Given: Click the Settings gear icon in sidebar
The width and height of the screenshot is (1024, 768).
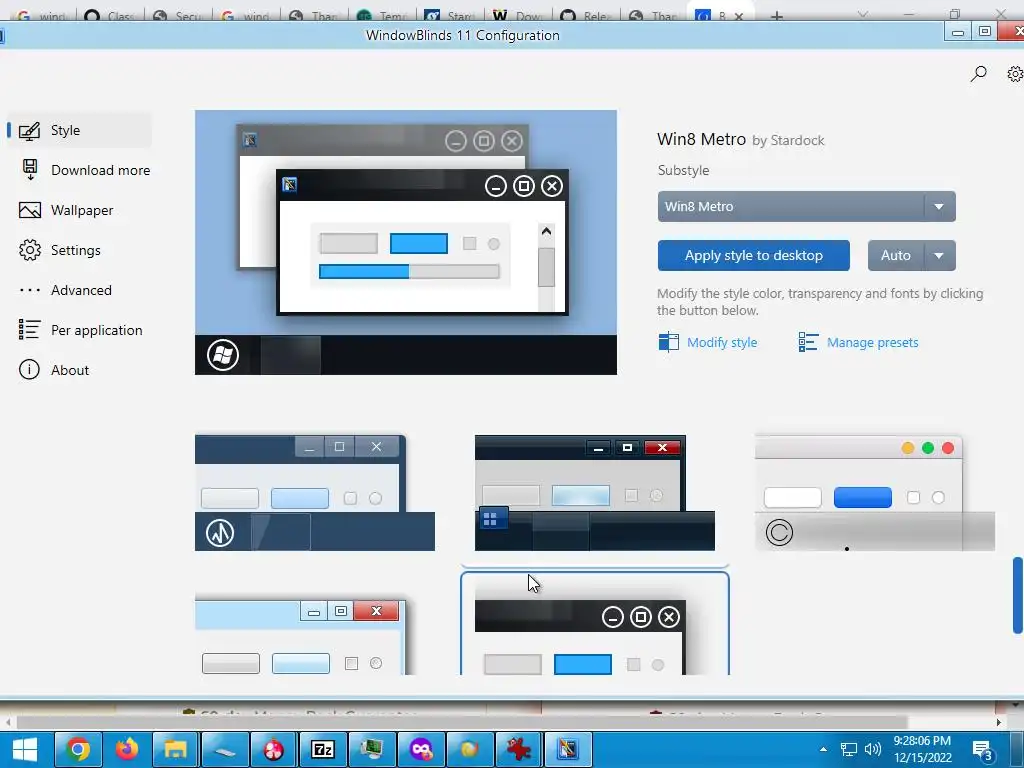Looking at the screenshot, I should click(29, 250).
